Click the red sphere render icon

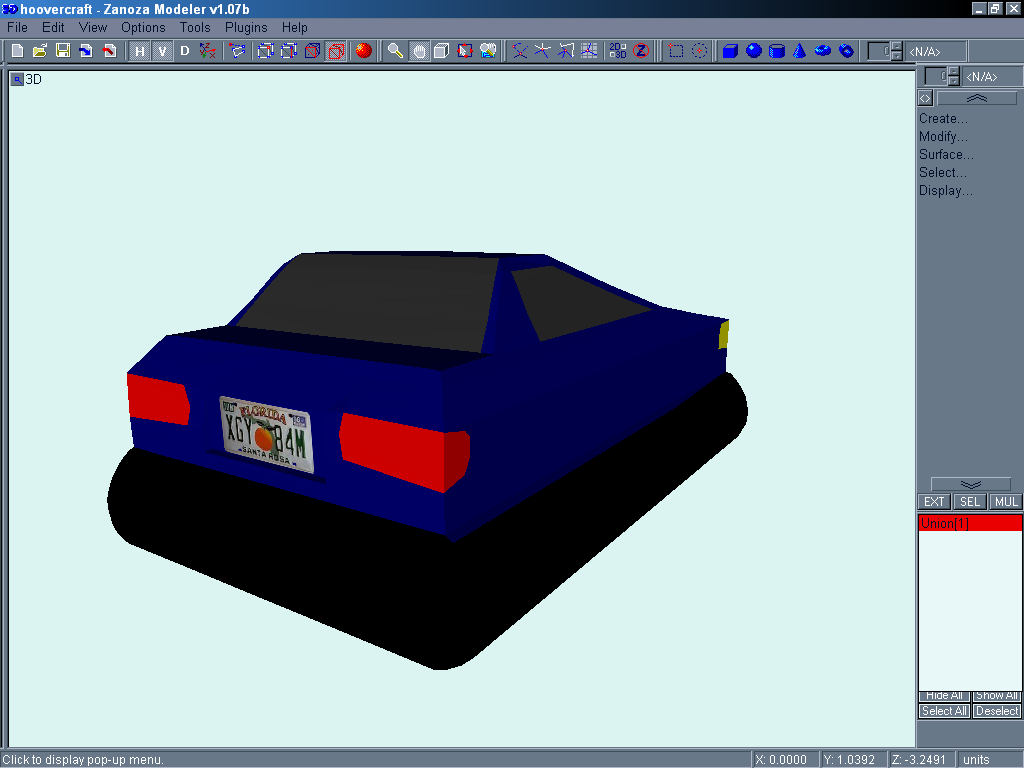click(x=363, y=50)
